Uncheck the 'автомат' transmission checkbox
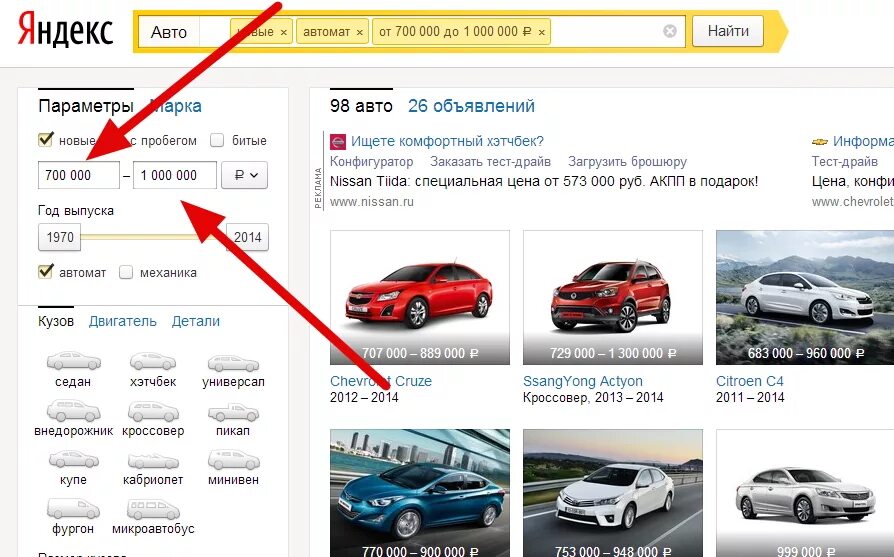Viewport: 894px width, 557px height. tap(46, 271)
